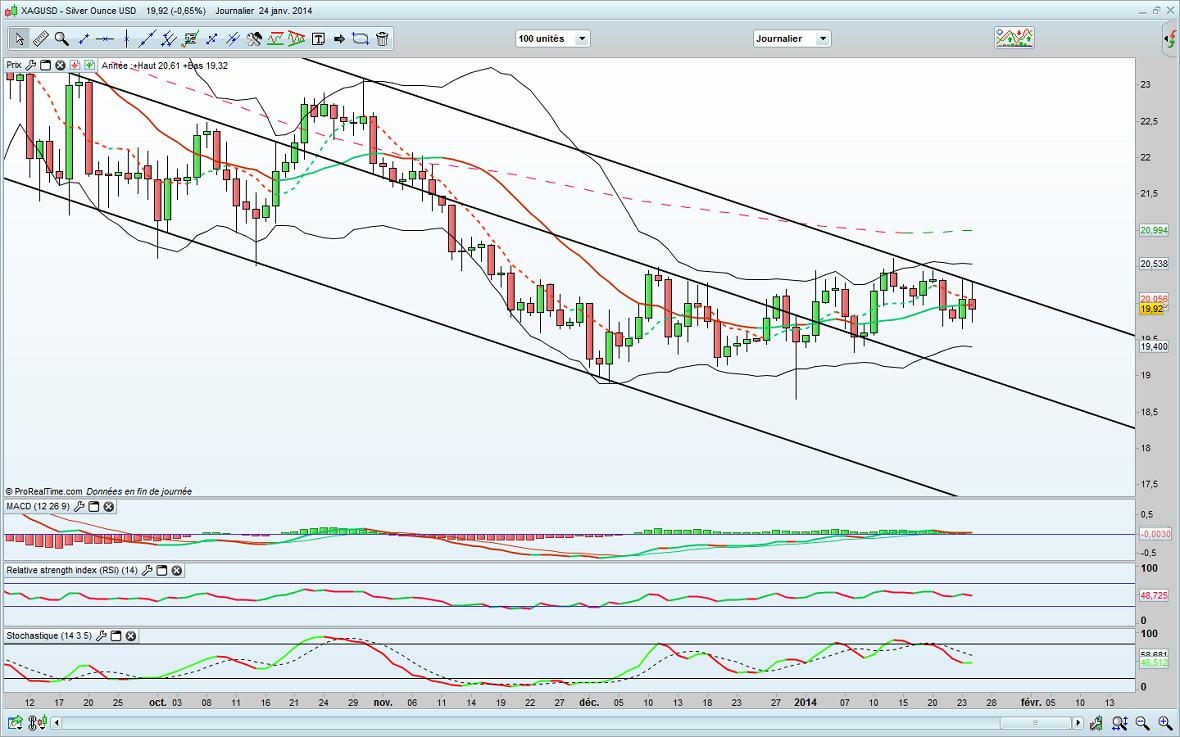Screen dimensions: 1180x737
Task: Choose the text annotation tool
Action: coord(318,39)
